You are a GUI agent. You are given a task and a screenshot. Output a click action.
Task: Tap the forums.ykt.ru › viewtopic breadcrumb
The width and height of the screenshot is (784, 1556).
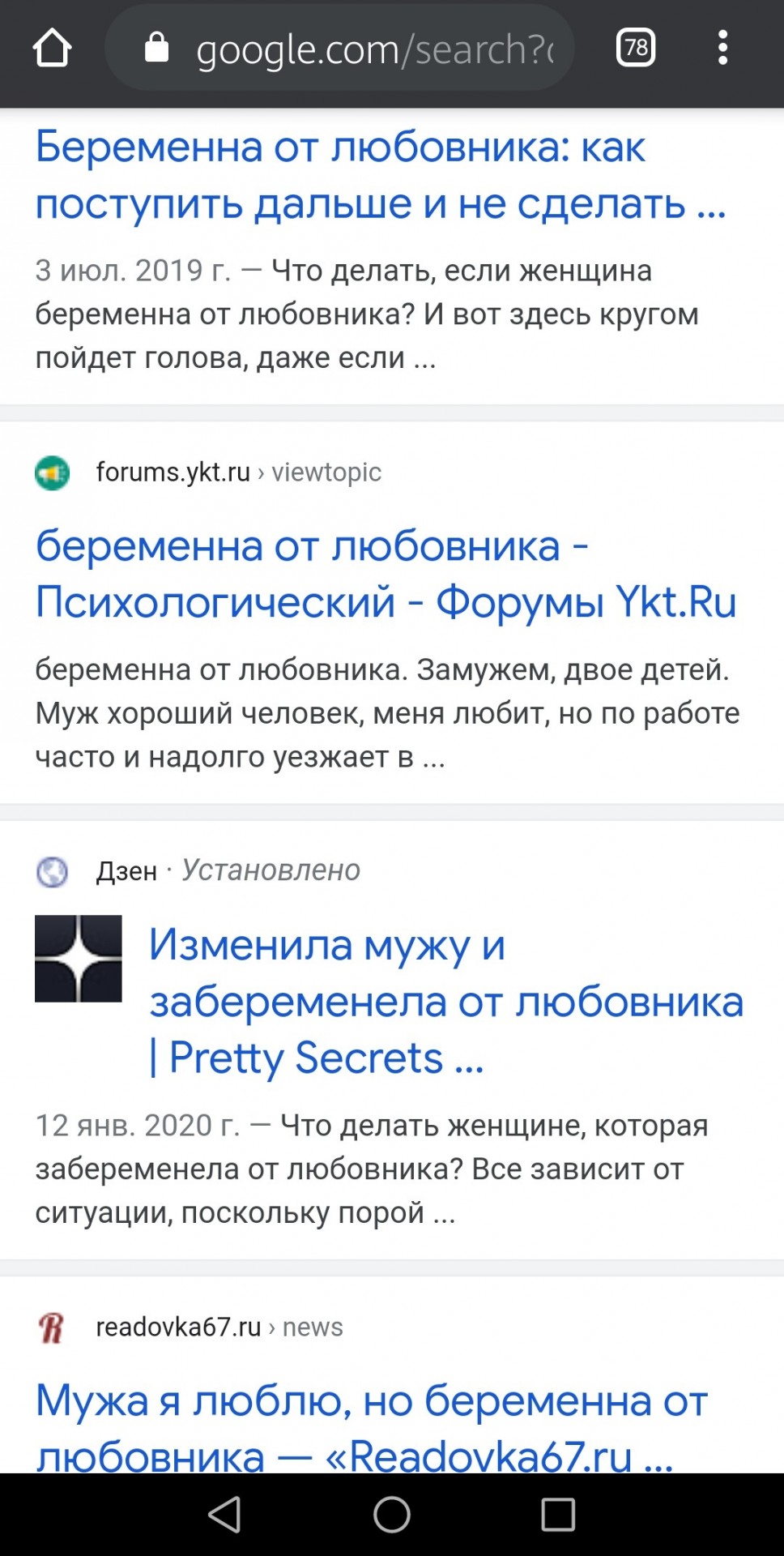coord(238,472)
